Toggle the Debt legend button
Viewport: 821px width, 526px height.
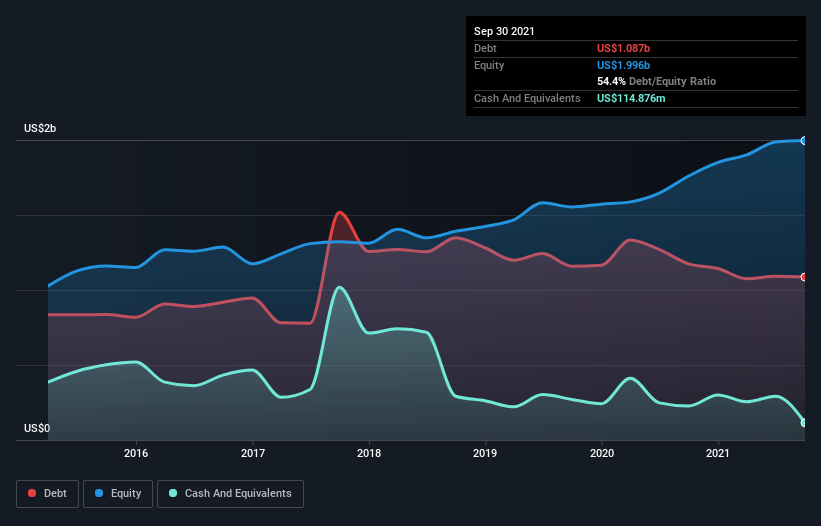click(x=47, y=494)
